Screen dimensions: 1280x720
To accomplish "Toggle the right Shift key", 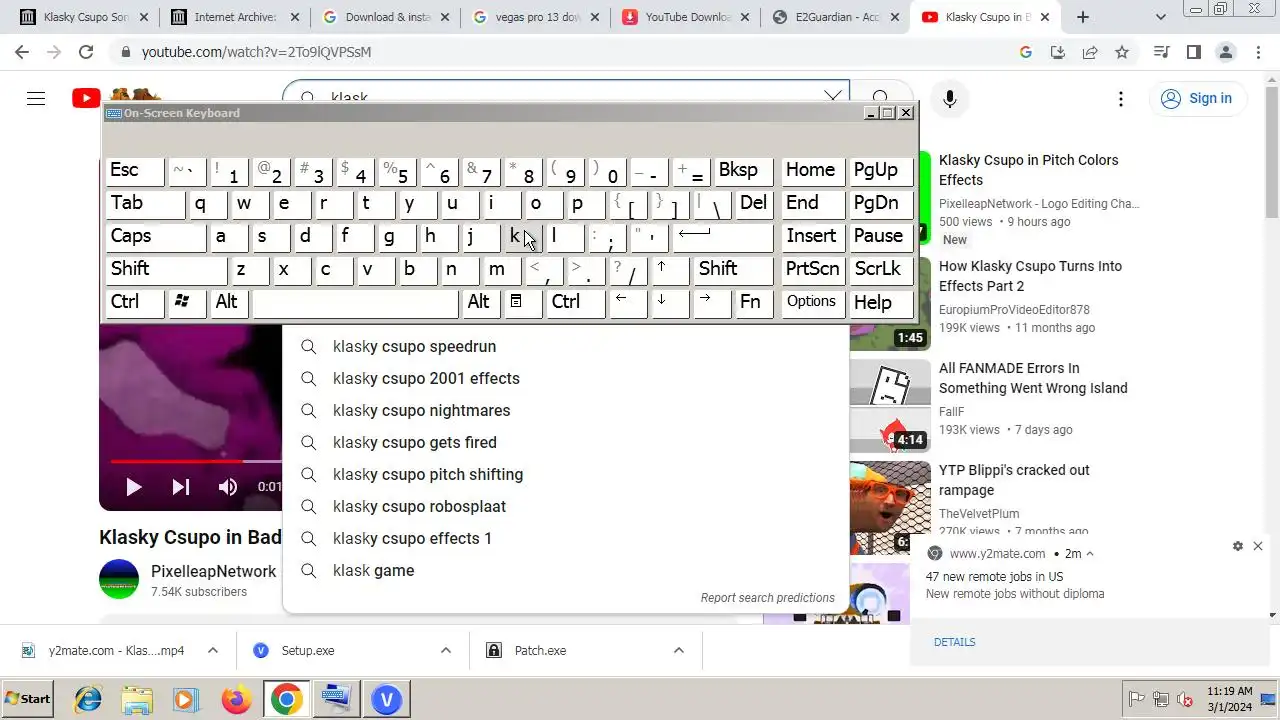I will pyautogui.click(x=733, y=269).
